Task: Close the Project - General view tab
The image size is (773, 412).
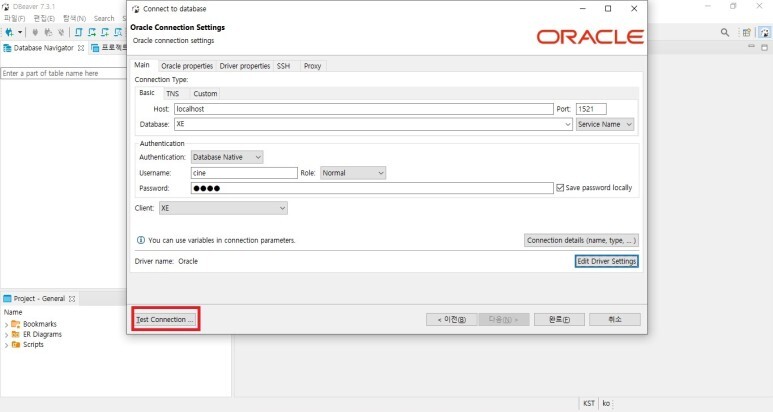Action: [x=72, y=299]
